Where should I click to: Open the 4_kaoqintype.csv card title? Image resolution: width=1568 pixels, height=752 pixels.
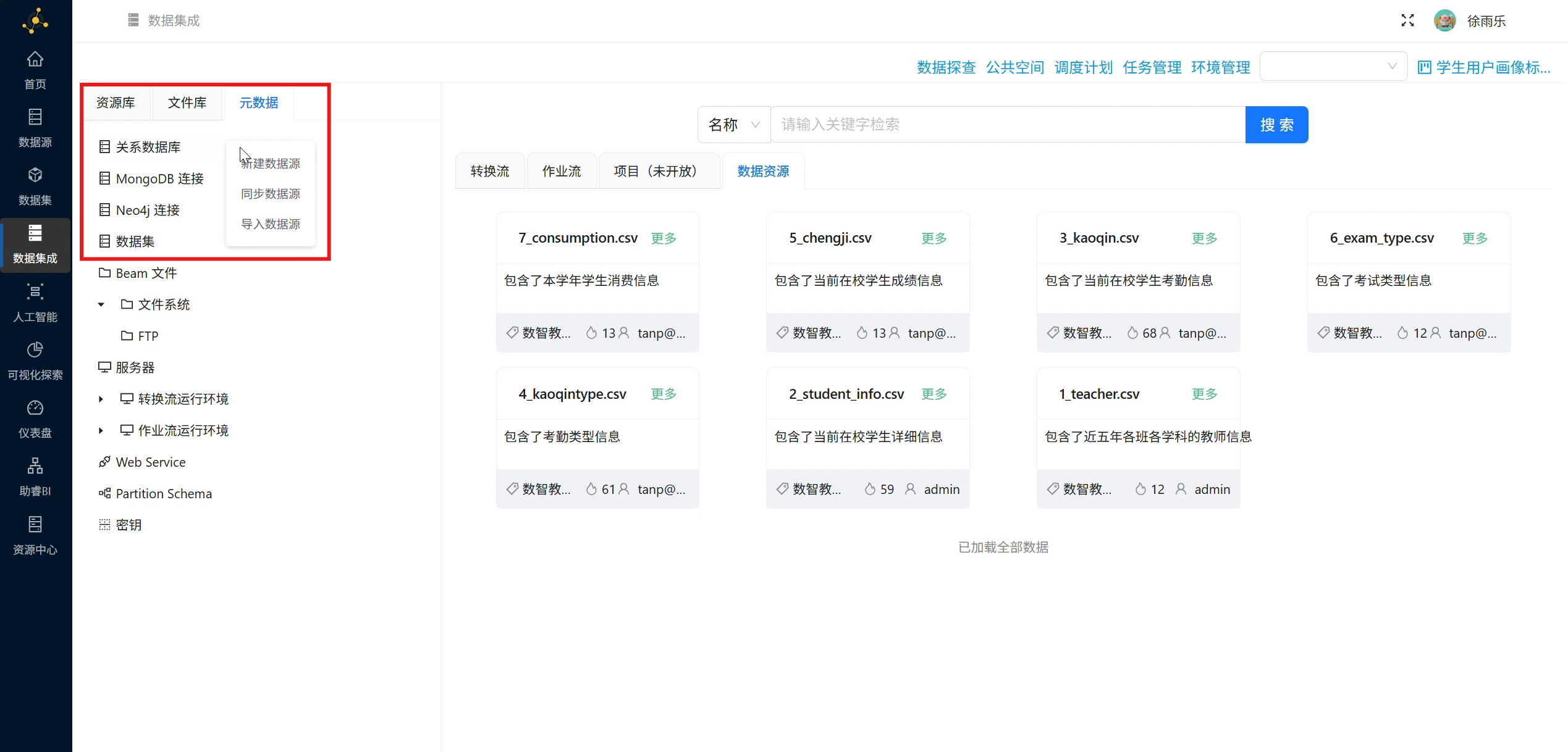[x=573, y=394]
